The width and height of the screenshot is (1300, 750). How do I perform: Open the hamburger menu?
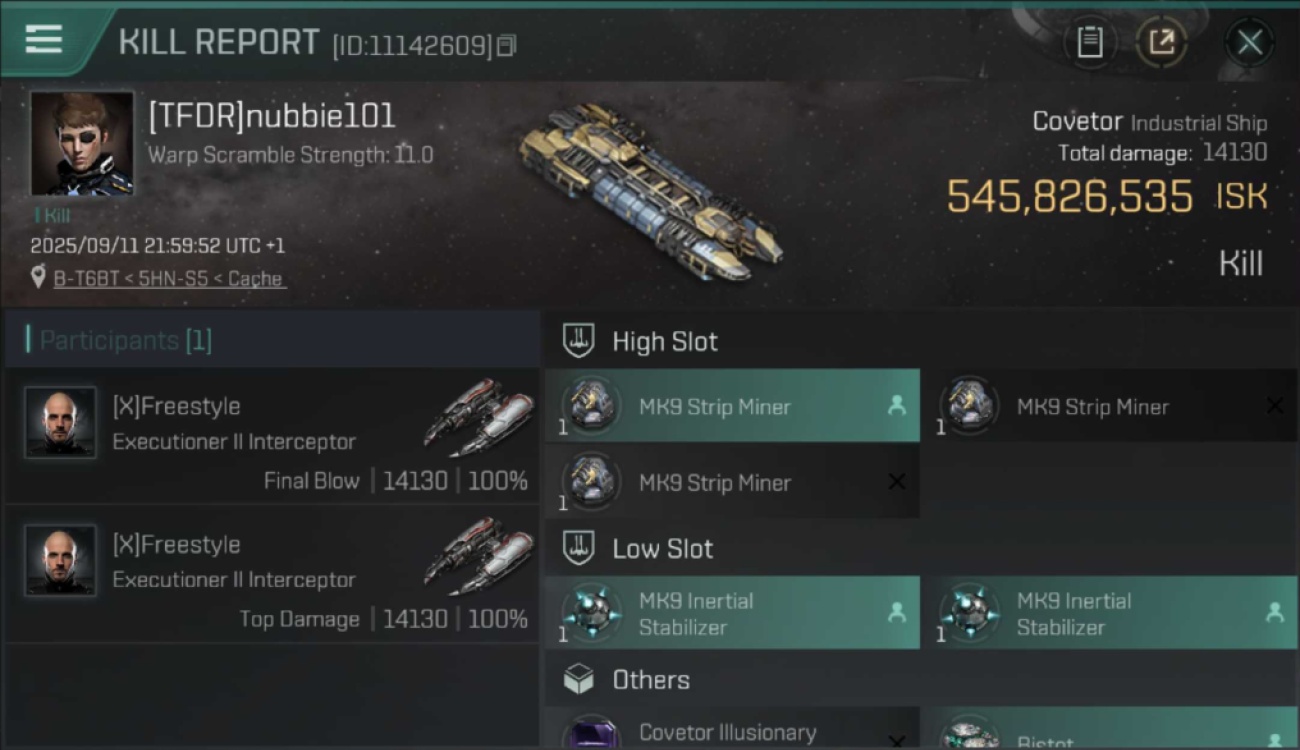(x=44, y=40)
